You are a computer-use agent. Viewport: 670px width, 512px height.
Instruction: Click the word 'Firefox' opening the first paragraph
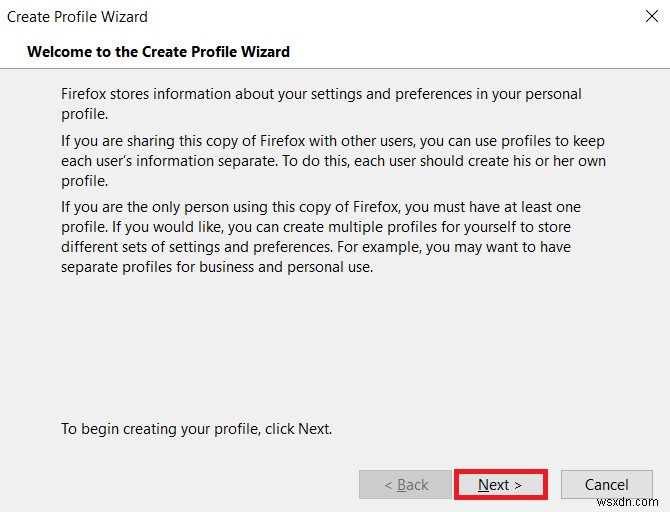click(87, 94)
